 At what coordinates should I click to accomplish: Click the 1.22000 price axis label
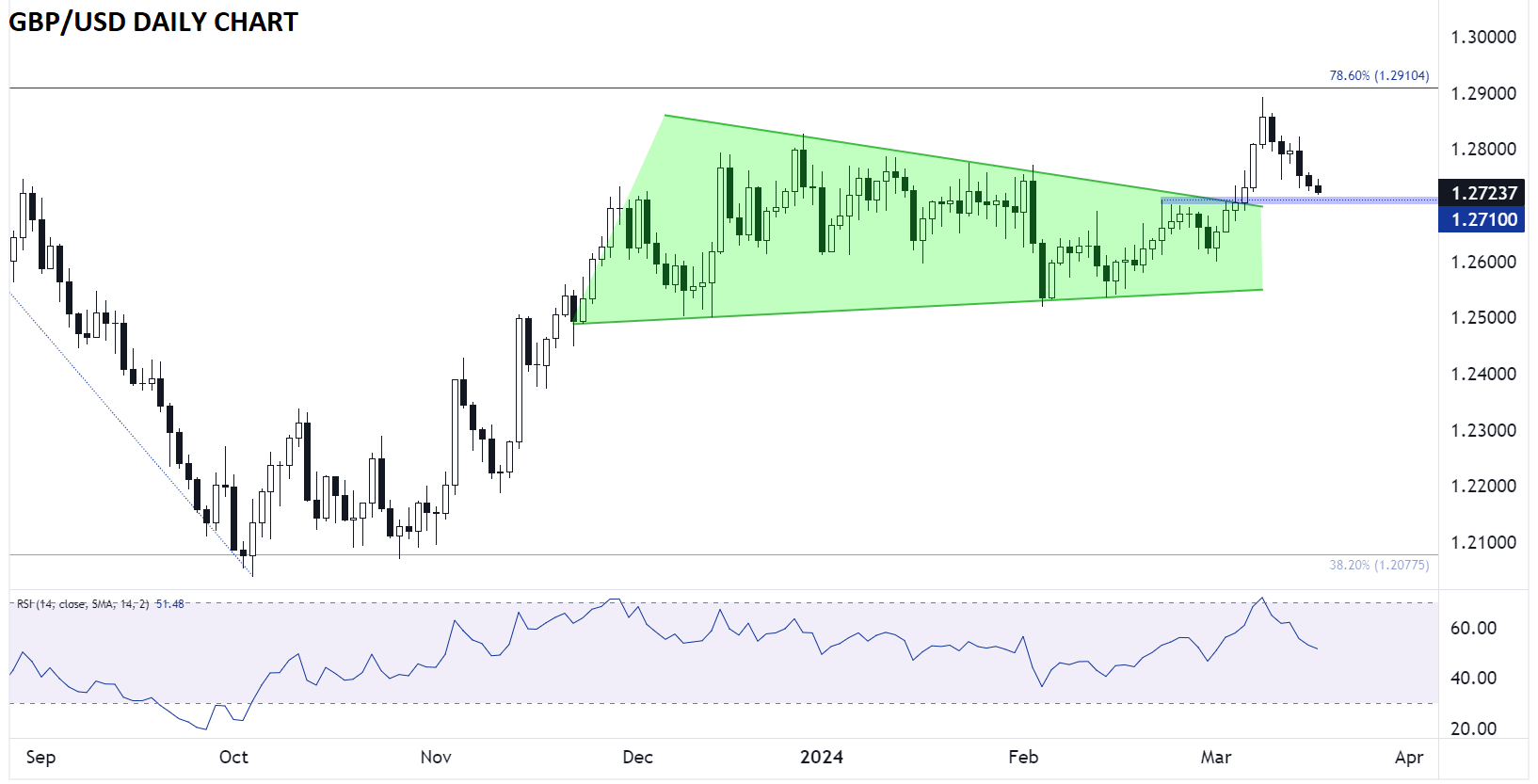(x=1483, y=486)
